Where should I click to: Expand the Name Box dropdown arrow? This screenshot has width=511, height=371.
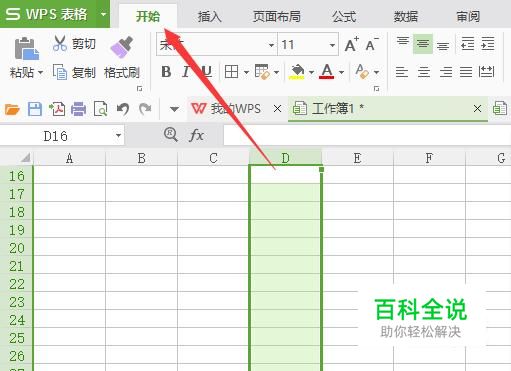pos(118,136)
